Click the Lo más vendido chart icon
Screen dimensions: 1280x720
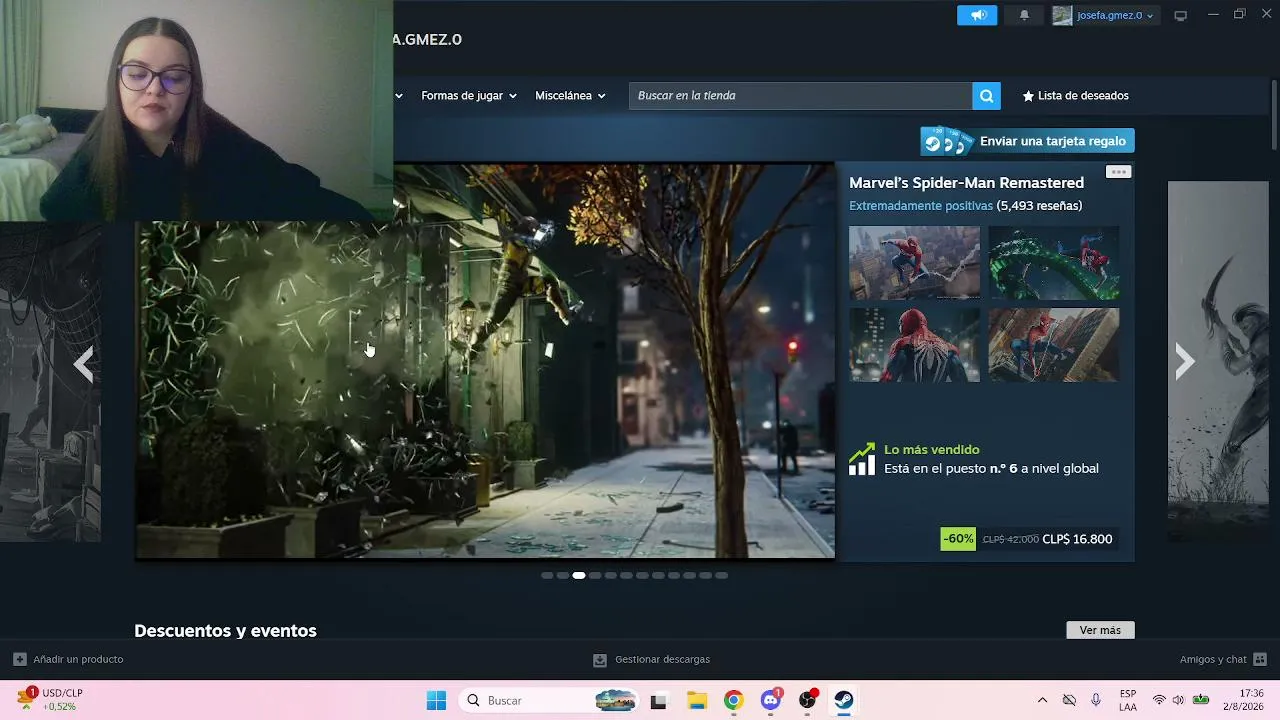[862, 459]
